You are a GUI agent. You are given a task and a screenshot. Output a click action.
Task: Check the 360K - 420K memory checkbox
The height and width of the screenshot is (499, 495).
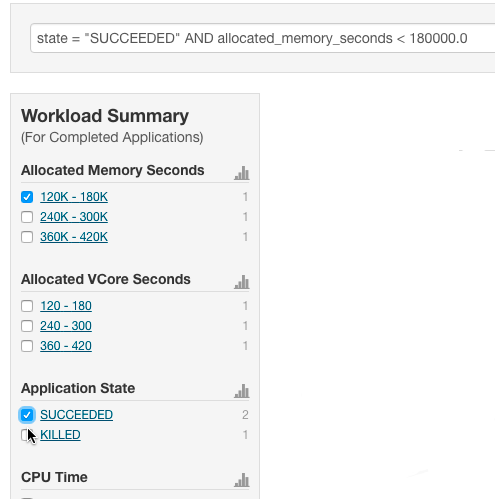pyautogui.click(x=27, y=237)
